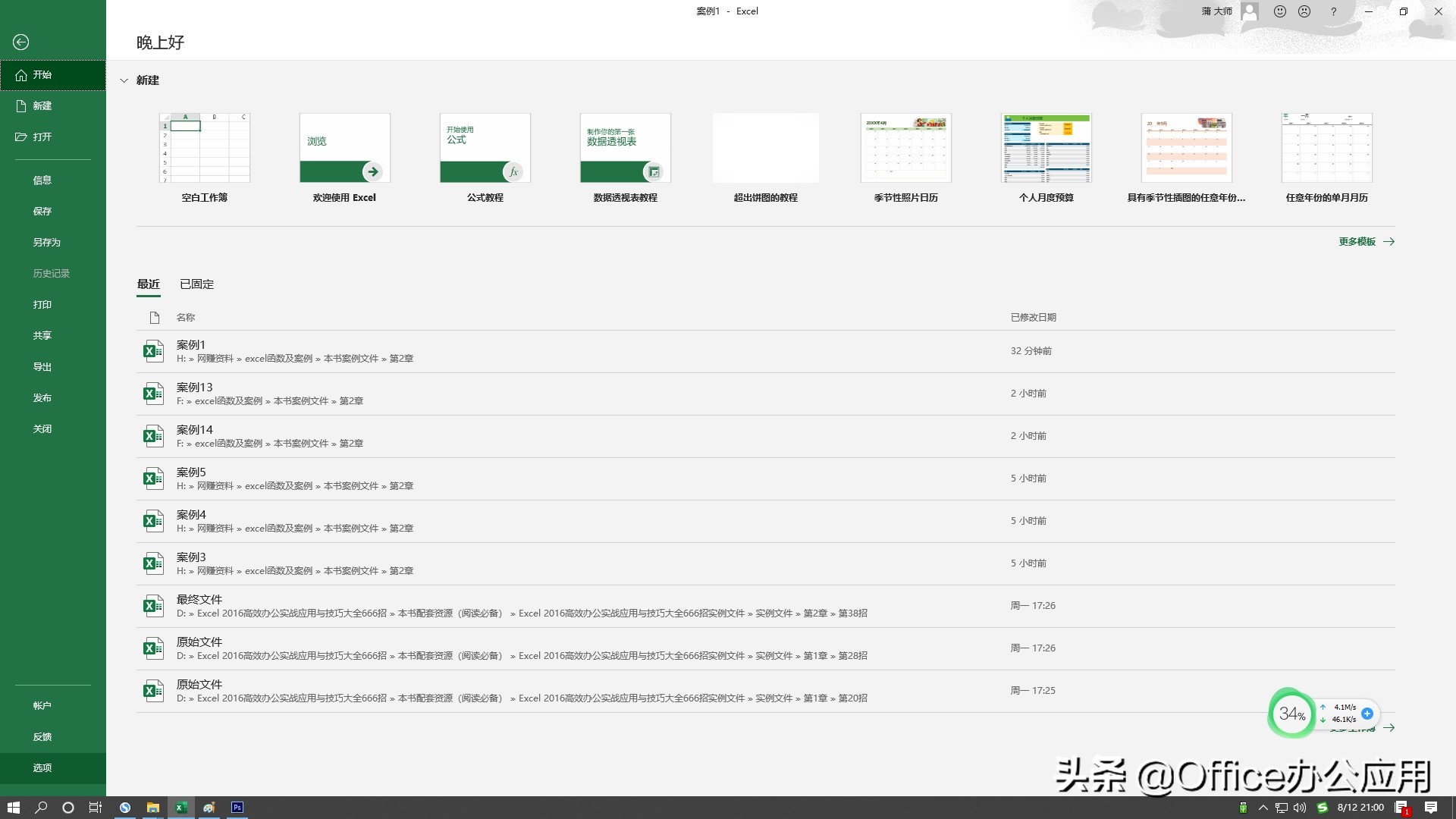
Task: Click the 蒲 大师 account name
Action: 1217,11
